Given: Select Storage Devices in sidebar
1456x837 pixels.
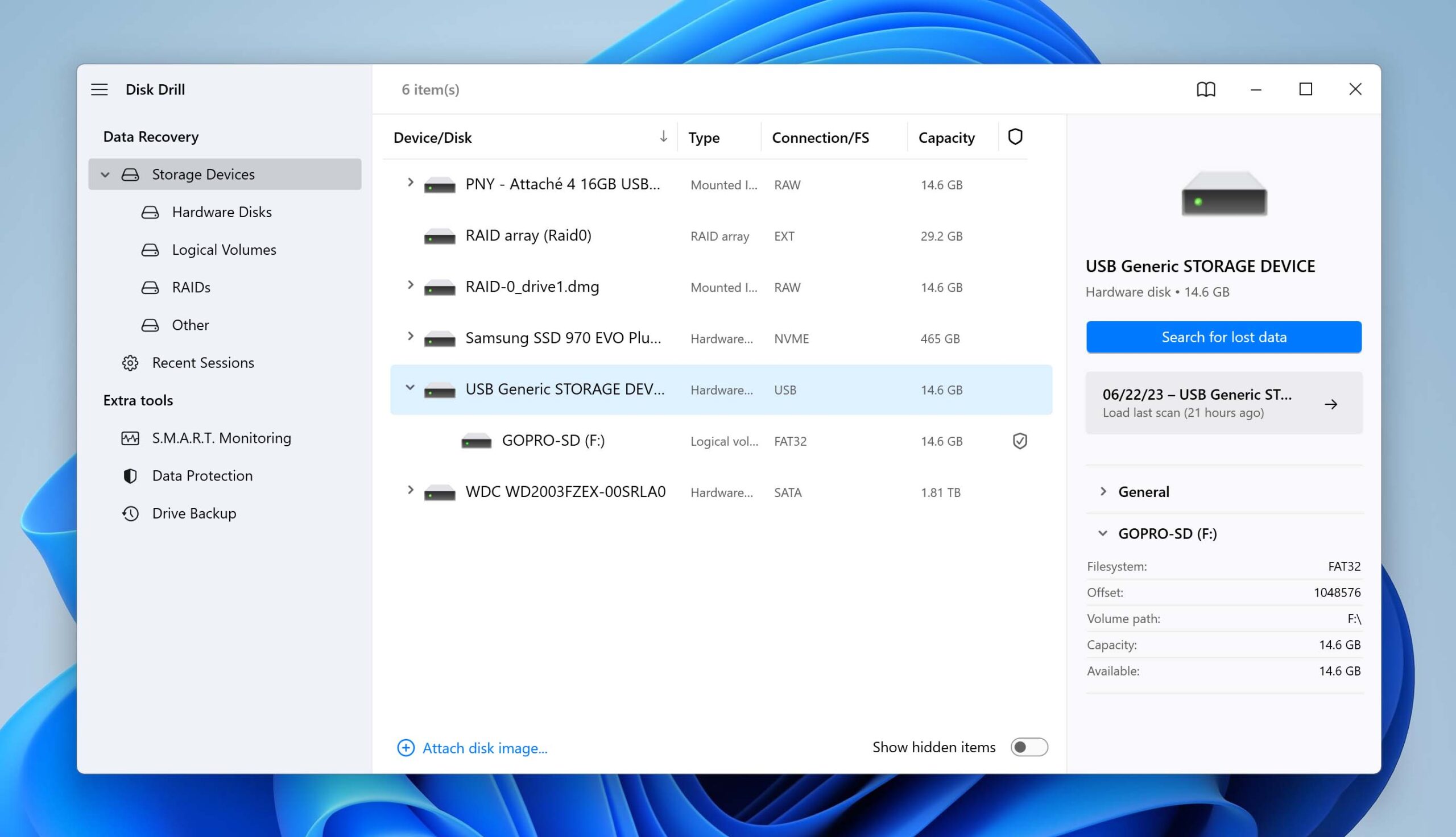Looking at the screenshot, I should (x=204, y=174).
